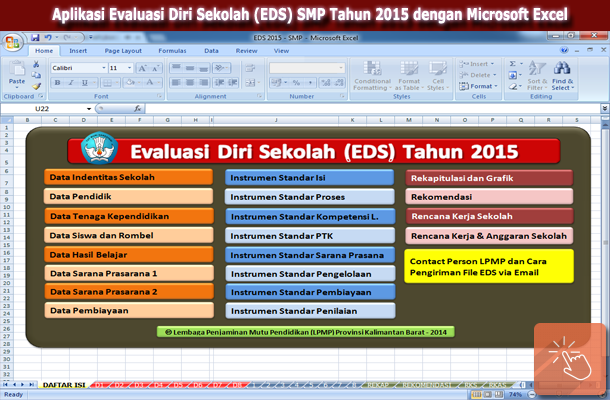
Task: Open Sort & Filter options
Action: tap(537, 76)
